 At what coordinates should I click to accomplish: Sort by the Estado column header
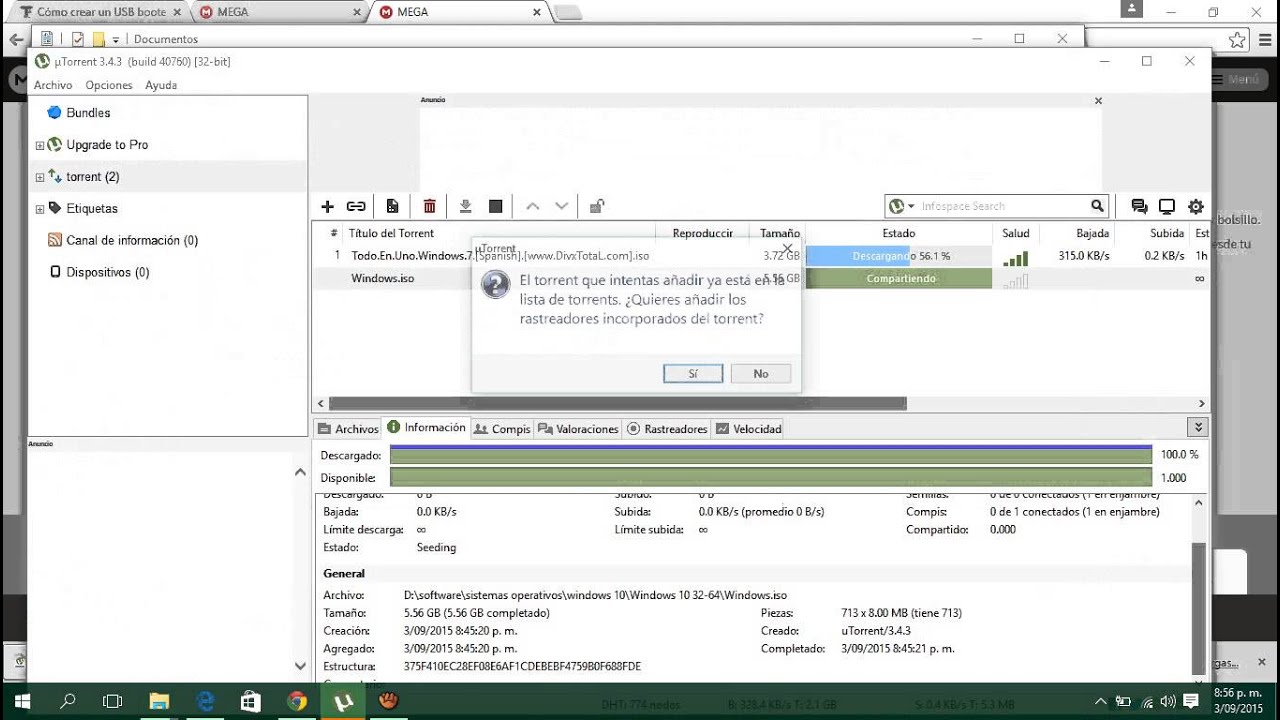[x=898, y=233]
